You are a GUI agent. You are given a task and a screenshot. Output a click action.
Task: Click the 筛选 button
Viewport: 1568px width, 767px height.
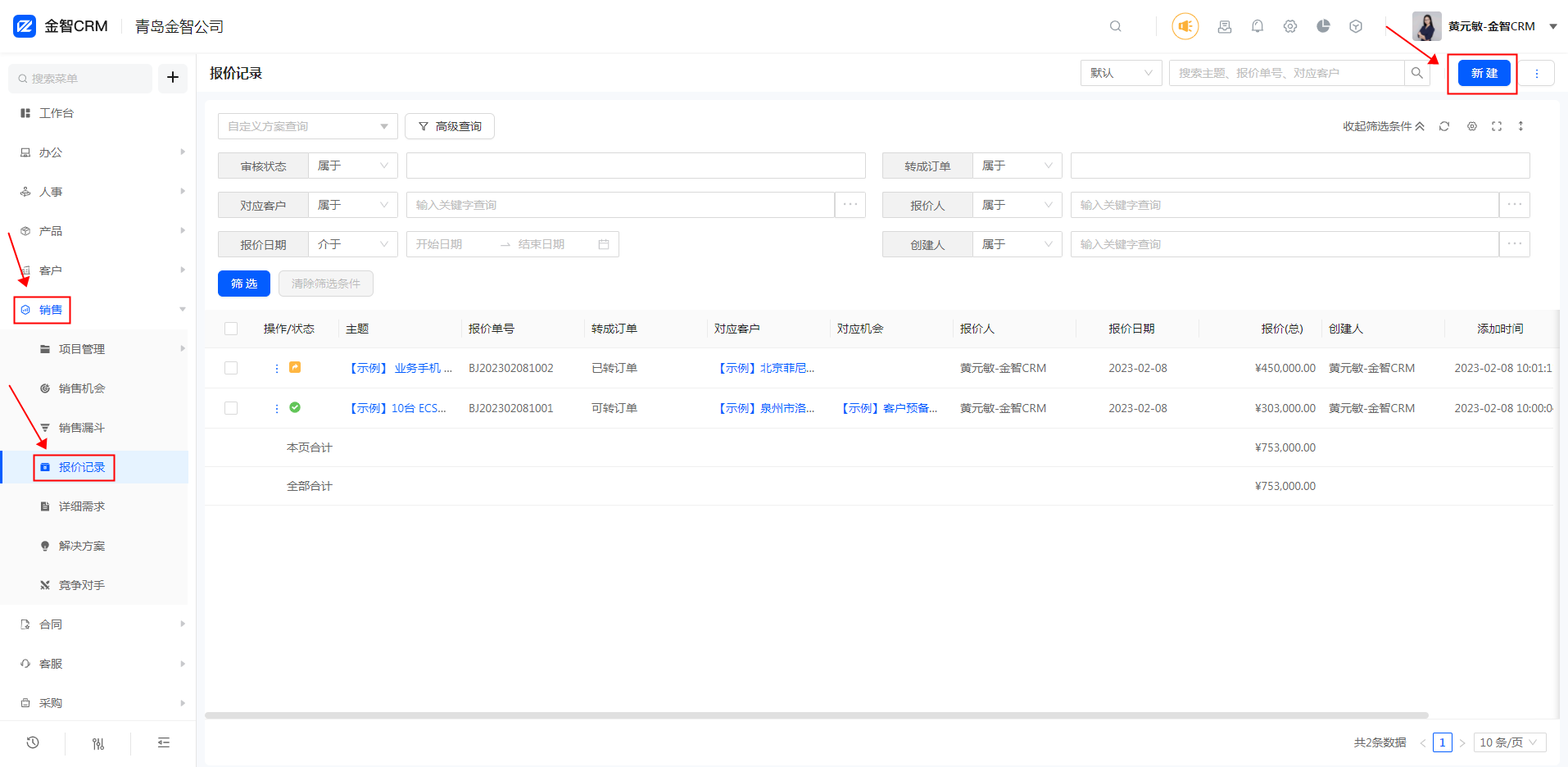coord(244,284)
